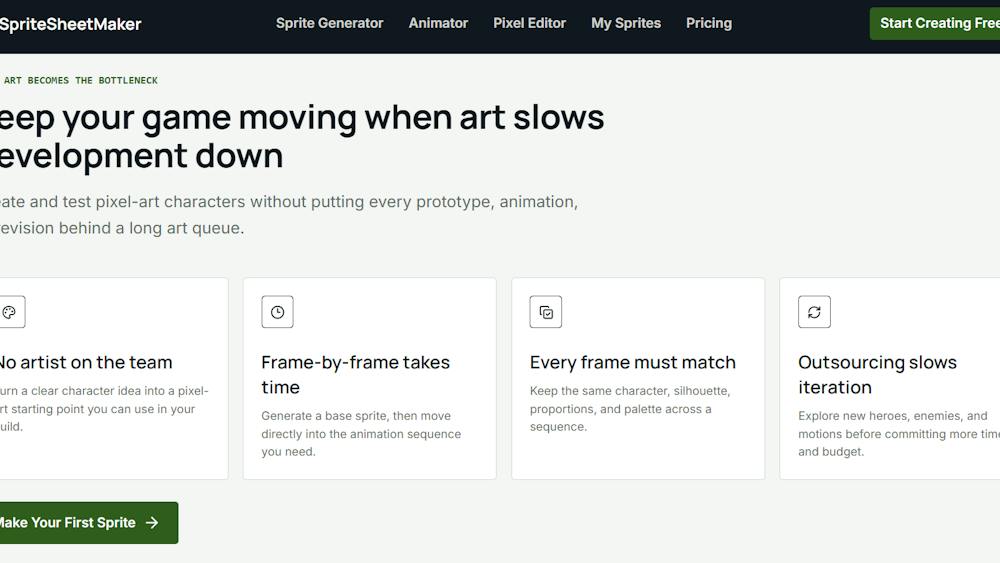This screenshot has width=1000, height=563.
Task: Click the Art Becomes the Bottleneck label
Action: tap(79, 80)
